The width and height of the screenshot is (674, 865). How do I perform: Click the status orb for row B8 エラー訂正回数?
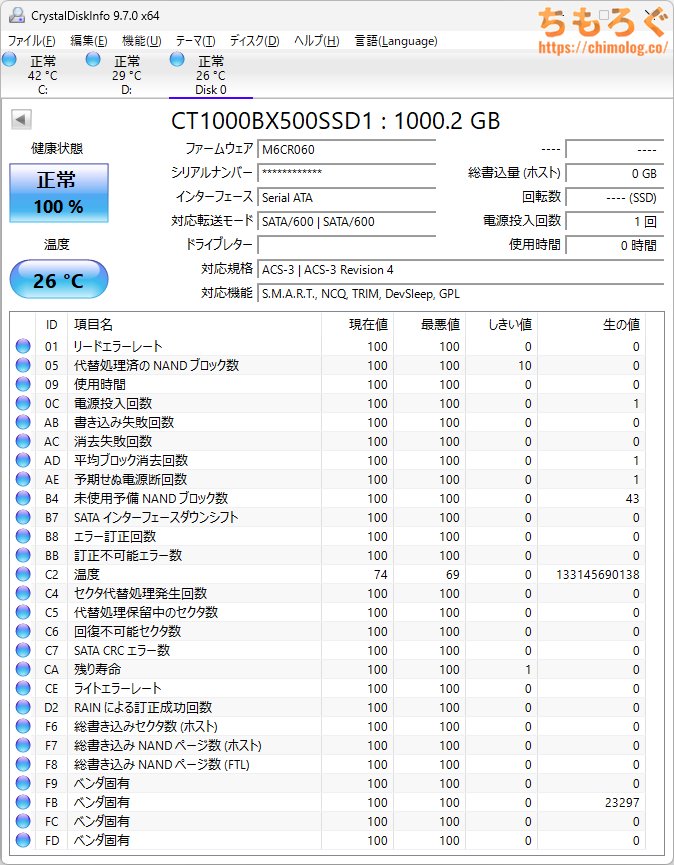pos(23,536)
